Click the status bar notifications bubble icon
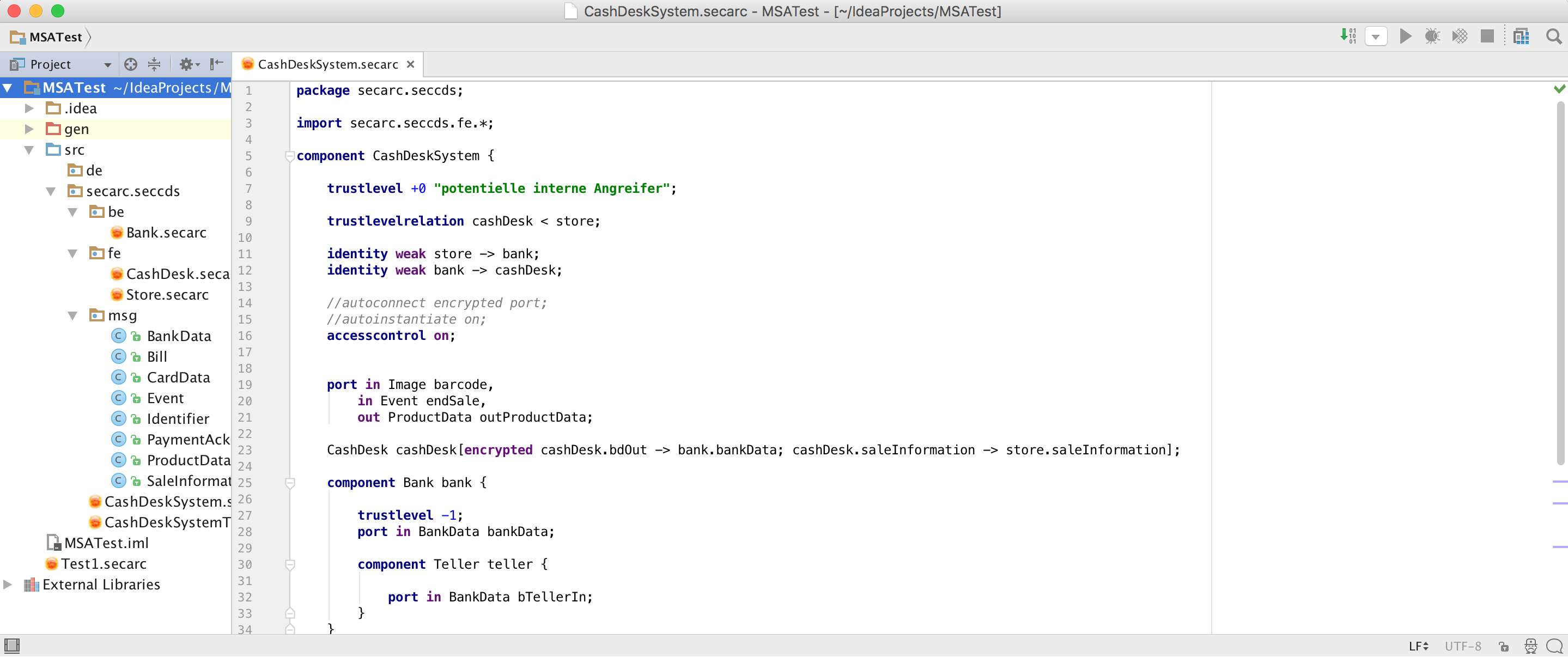The width and height of the screenshot is (1568, 657). click(x=1554, y=646)
